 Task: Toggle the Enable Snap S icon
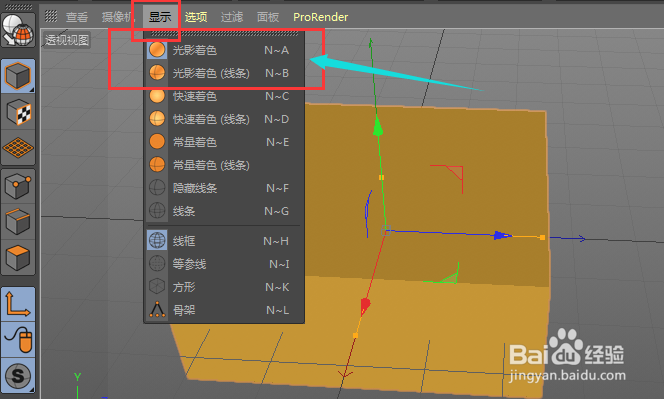18,376
